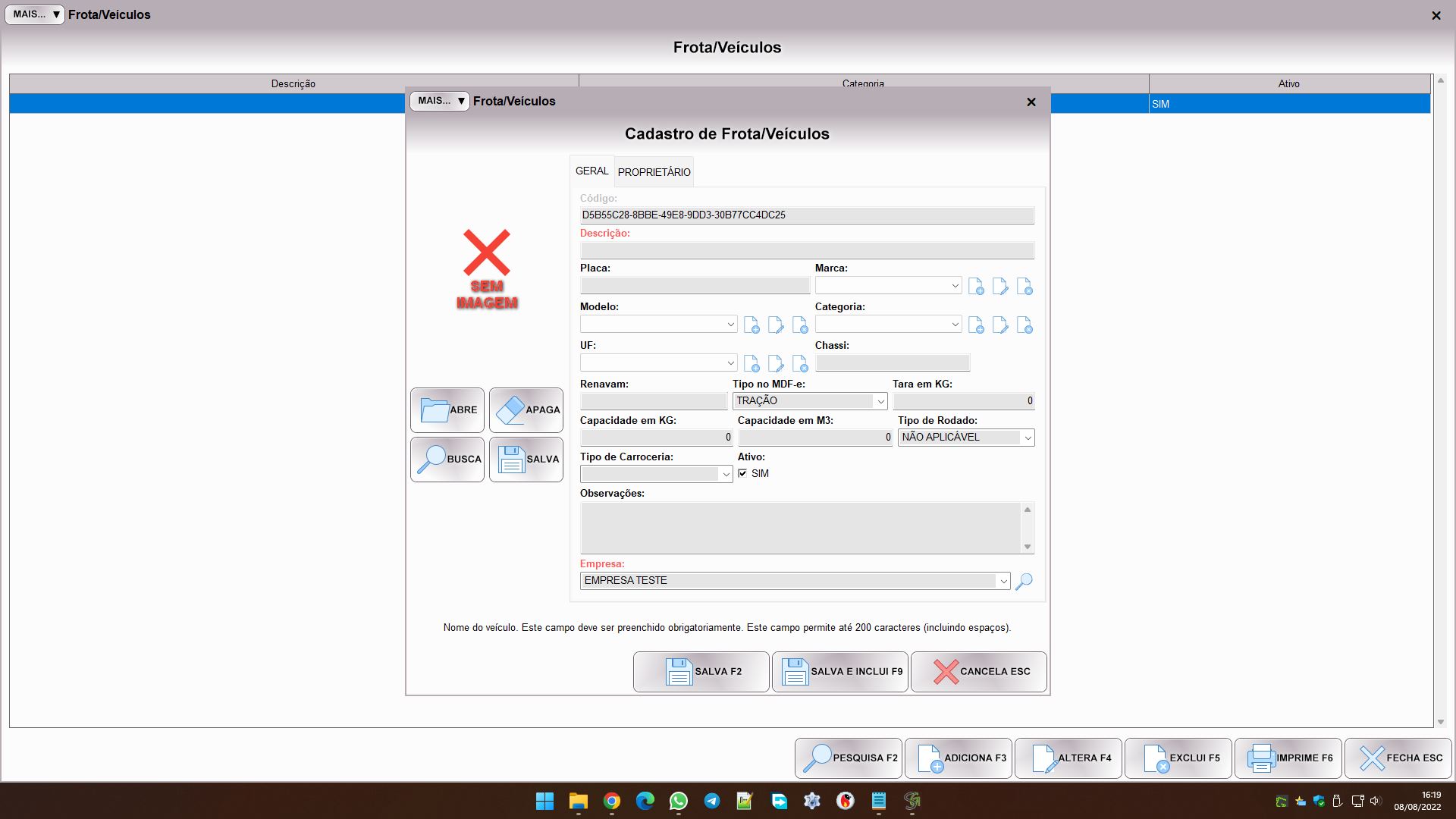Click APAGA eraser to clear image
This screenshot has height=819, width=1456.
point(526,410)
